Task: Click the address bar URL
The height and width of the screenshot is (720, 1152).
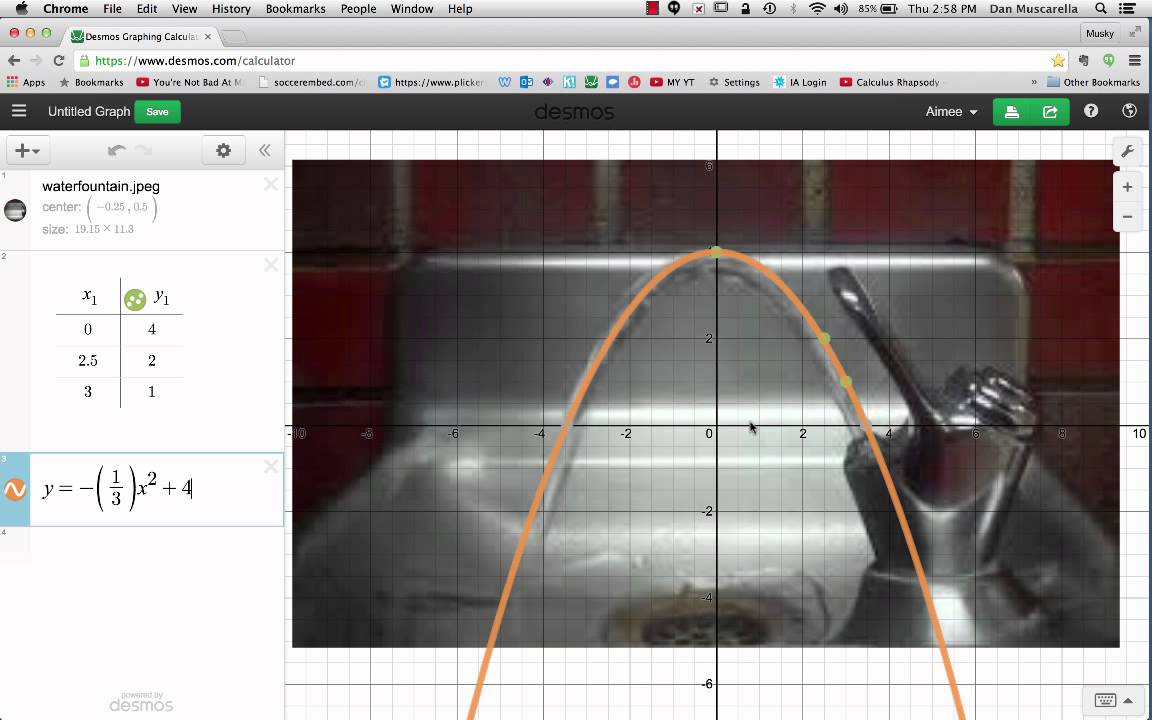Action: [195, 61]
